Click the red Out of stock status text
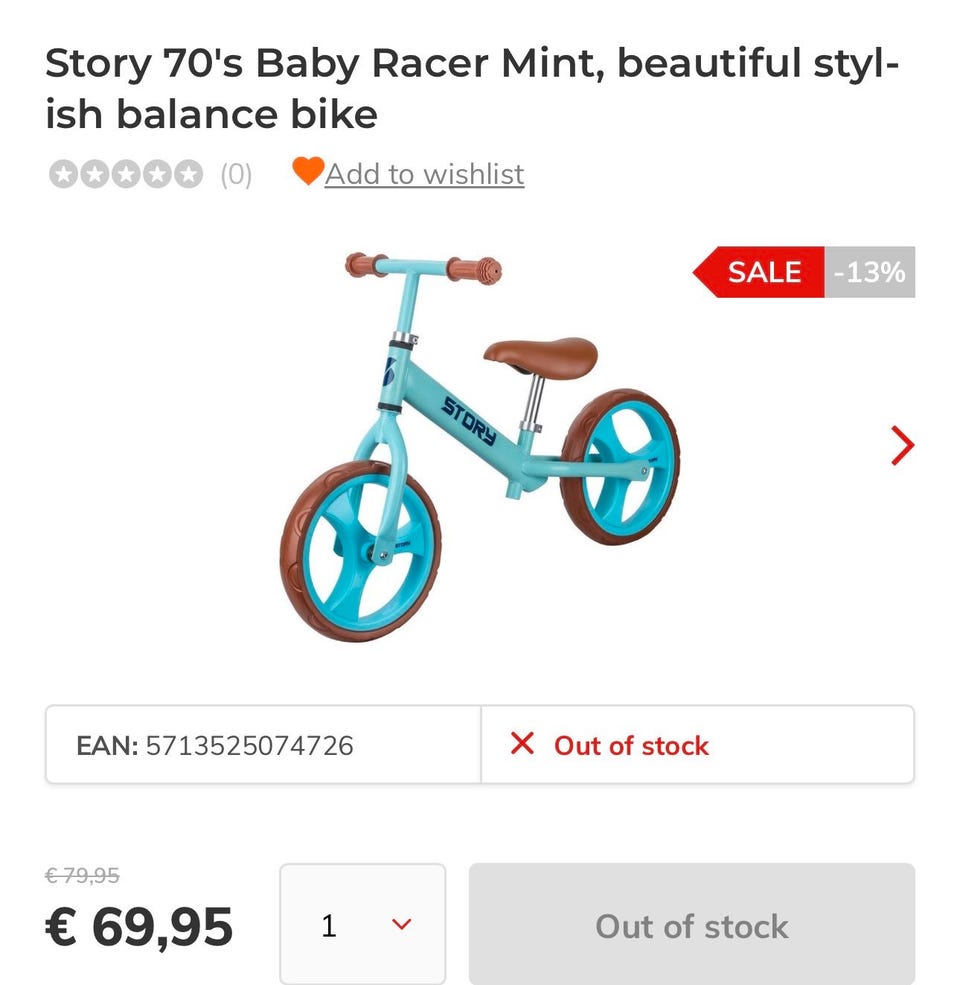Image resolution: width=960 pixels, height=985 pixels. [631, 745]
